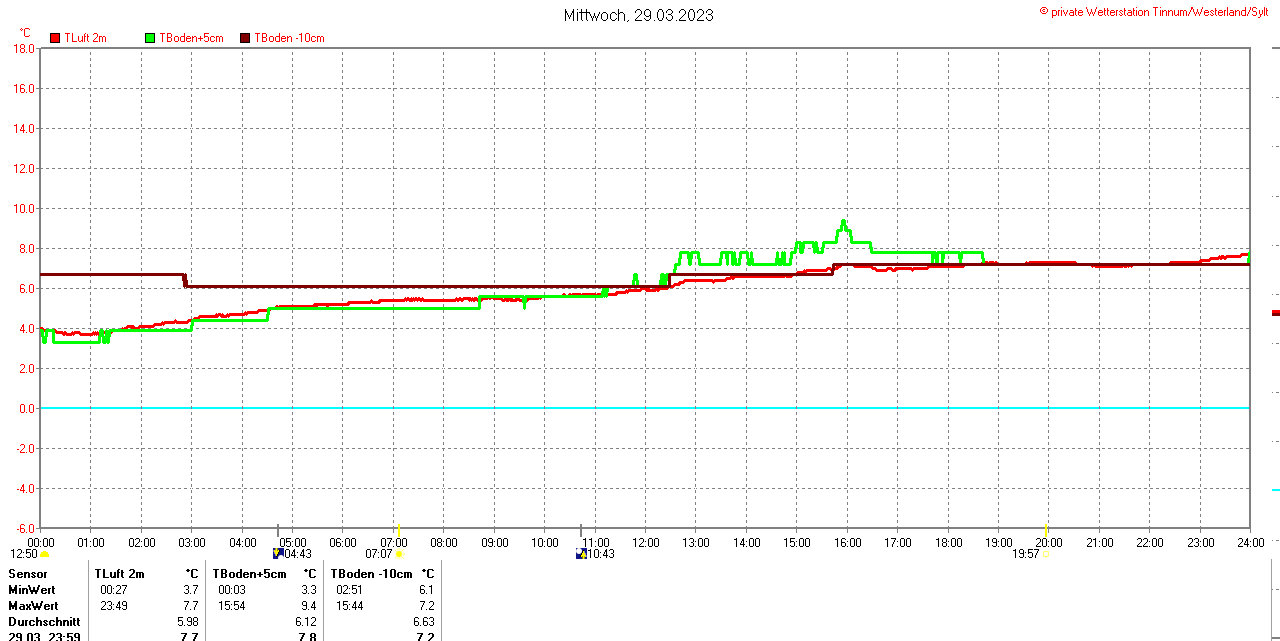Image resolution: width=1280 pixels, height=641 pixels.
Task: Click the yellow icon next to 12:50
Action: point(44,554)
